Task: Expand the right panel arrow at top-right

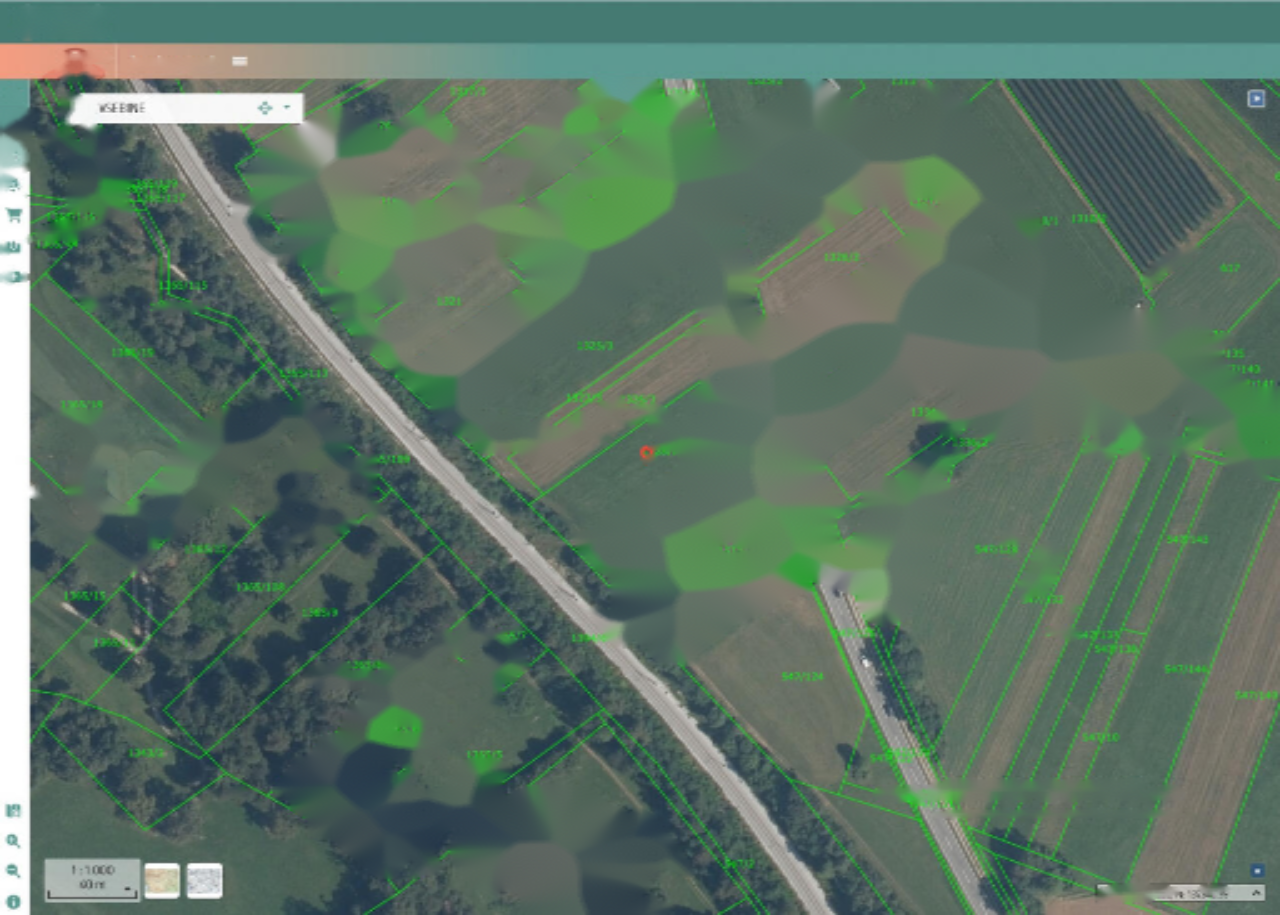Action: pos(1256,98)
